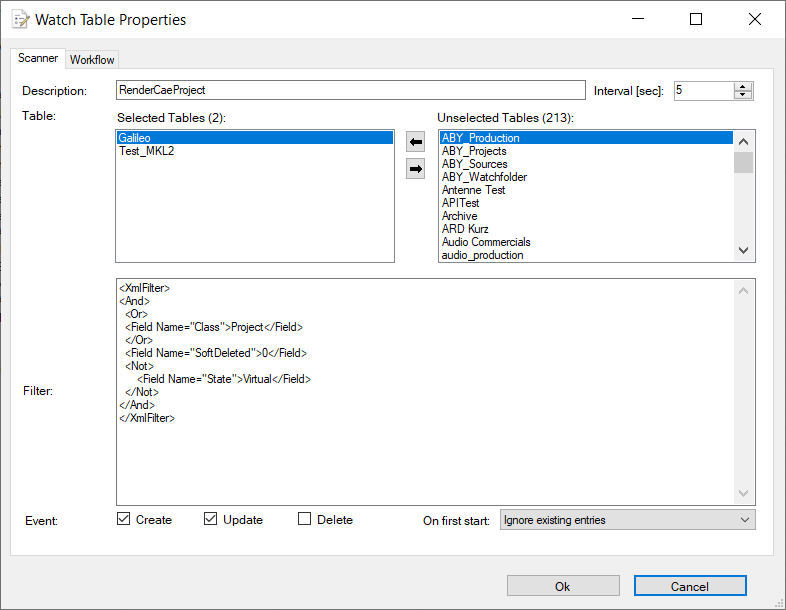Increase the interval with spinner up arrow

[743, 86]
